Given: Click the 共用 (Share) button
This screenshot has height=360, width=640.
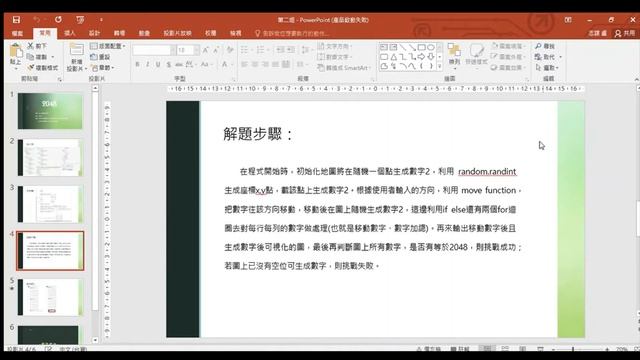Looking at the screenshot, I should (625, 33).
